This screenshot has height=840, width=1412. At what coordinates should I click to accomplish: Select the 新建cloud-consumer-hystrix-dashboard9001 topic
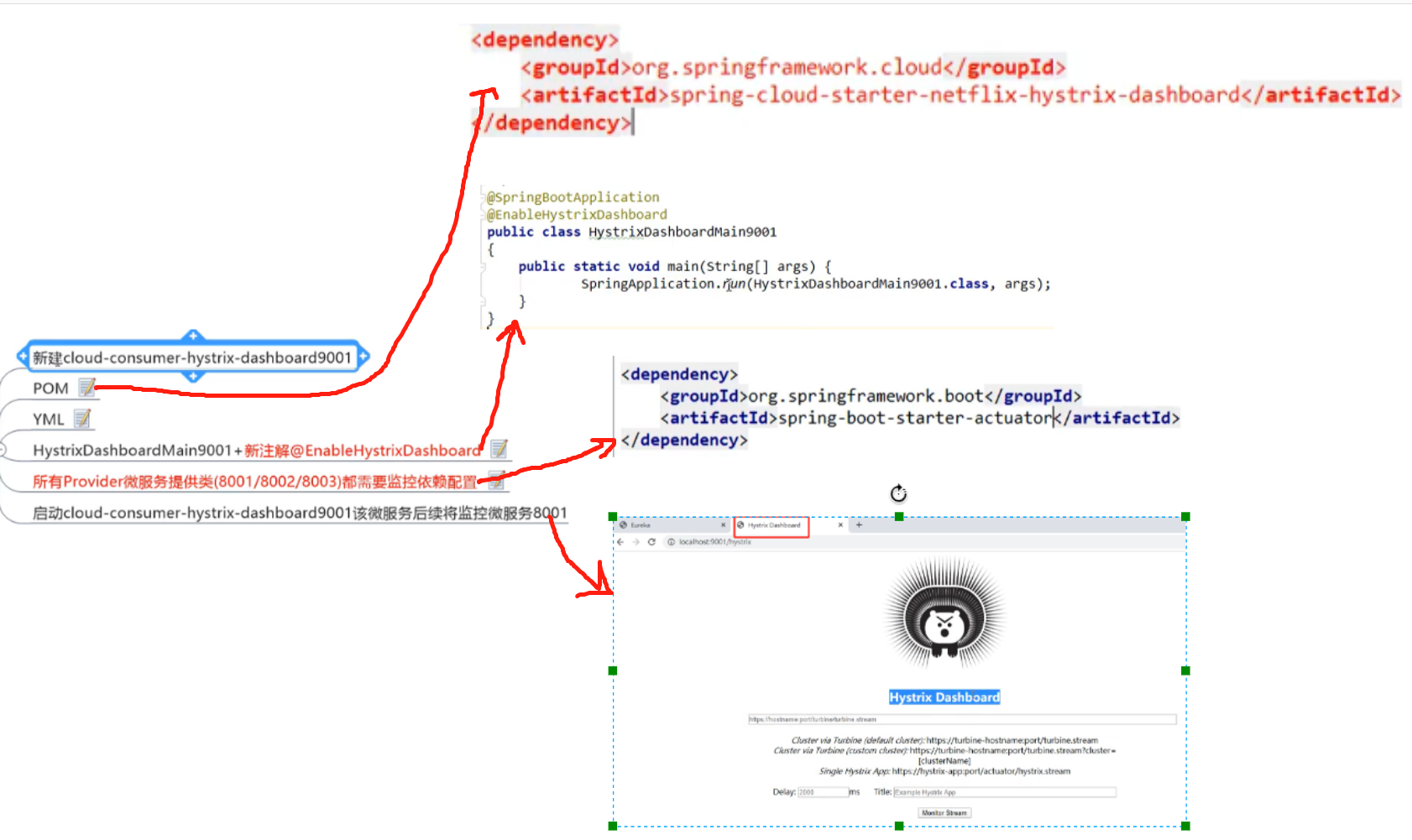pos(192,357)
